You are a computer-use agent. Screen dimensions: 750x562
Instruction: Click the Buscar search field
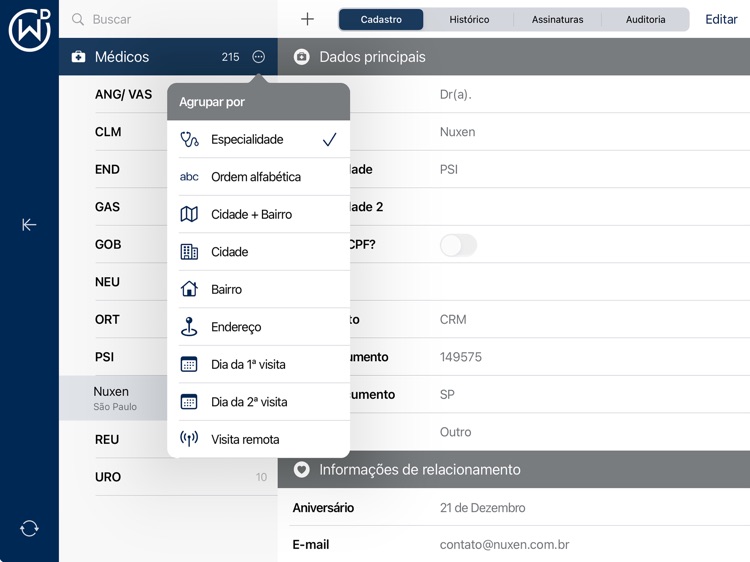(x=167, y=19)
